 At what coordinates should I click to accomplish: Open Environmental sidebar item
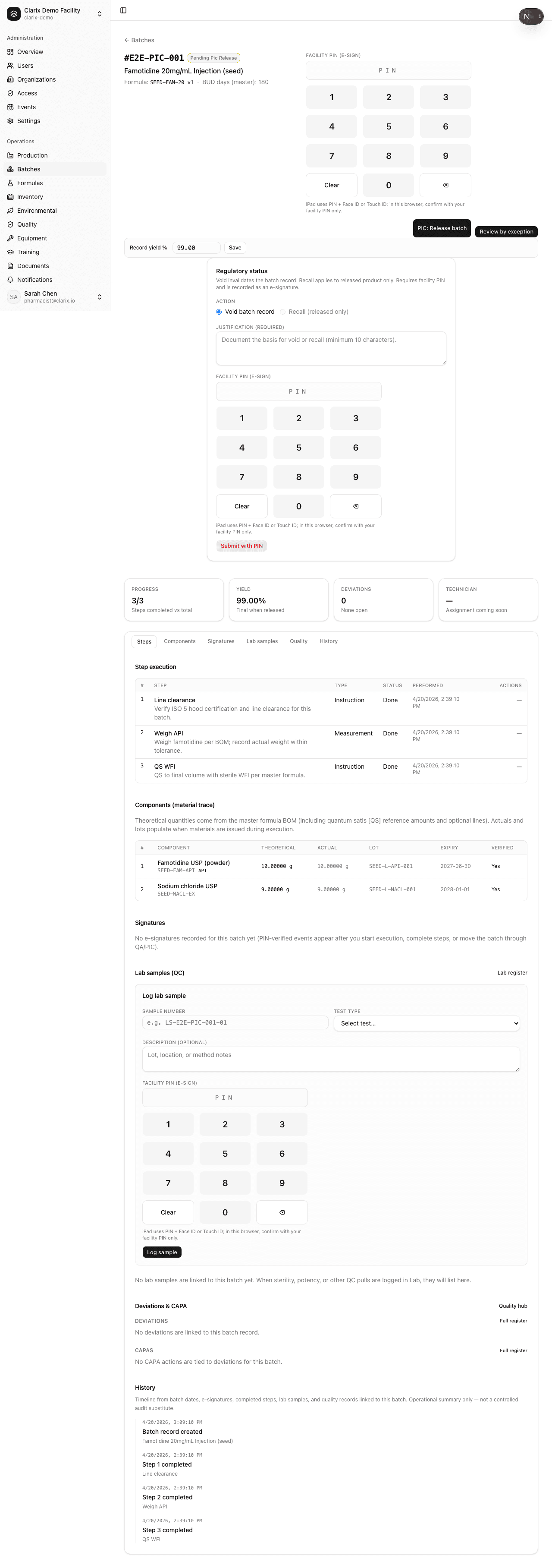[55, 211]
